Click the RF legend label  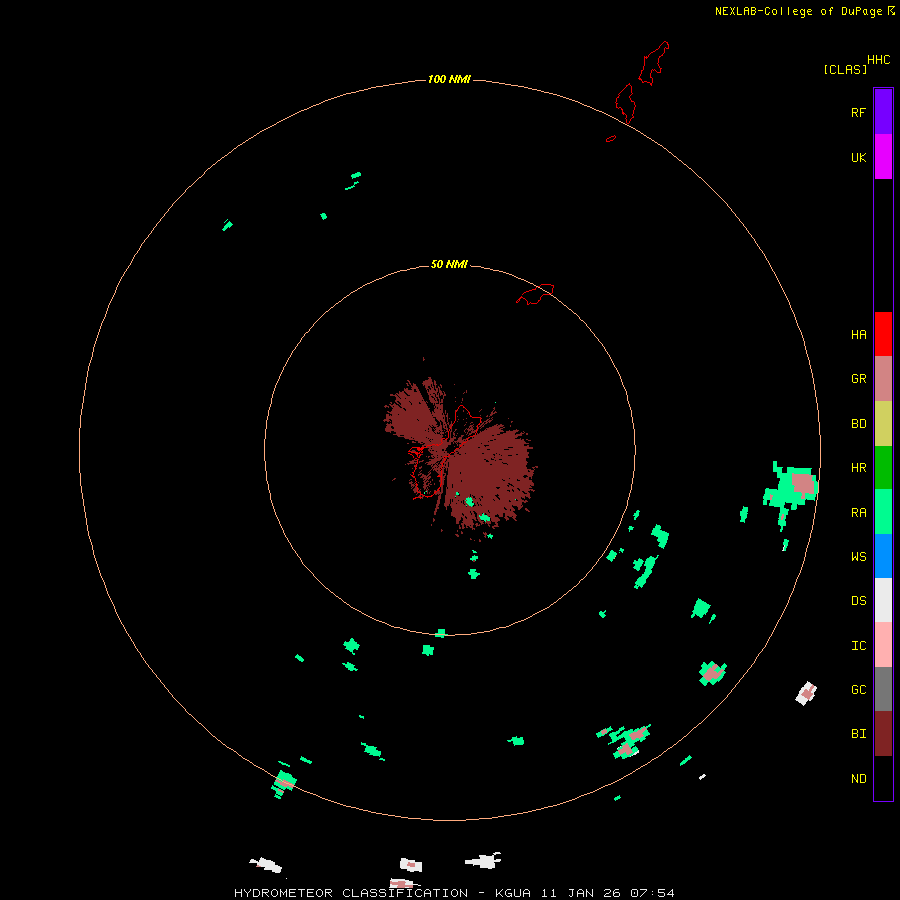[858, 113]
